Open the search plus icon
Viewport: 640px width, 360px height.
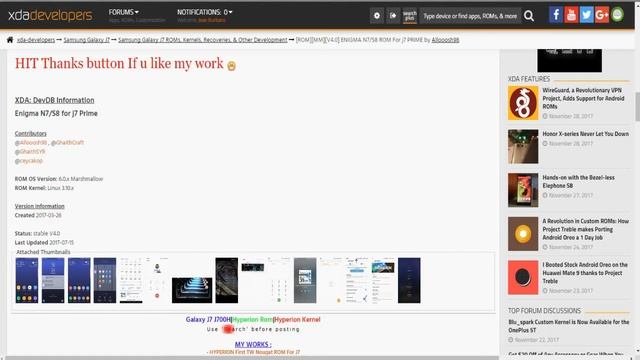[x=410, y=16]
